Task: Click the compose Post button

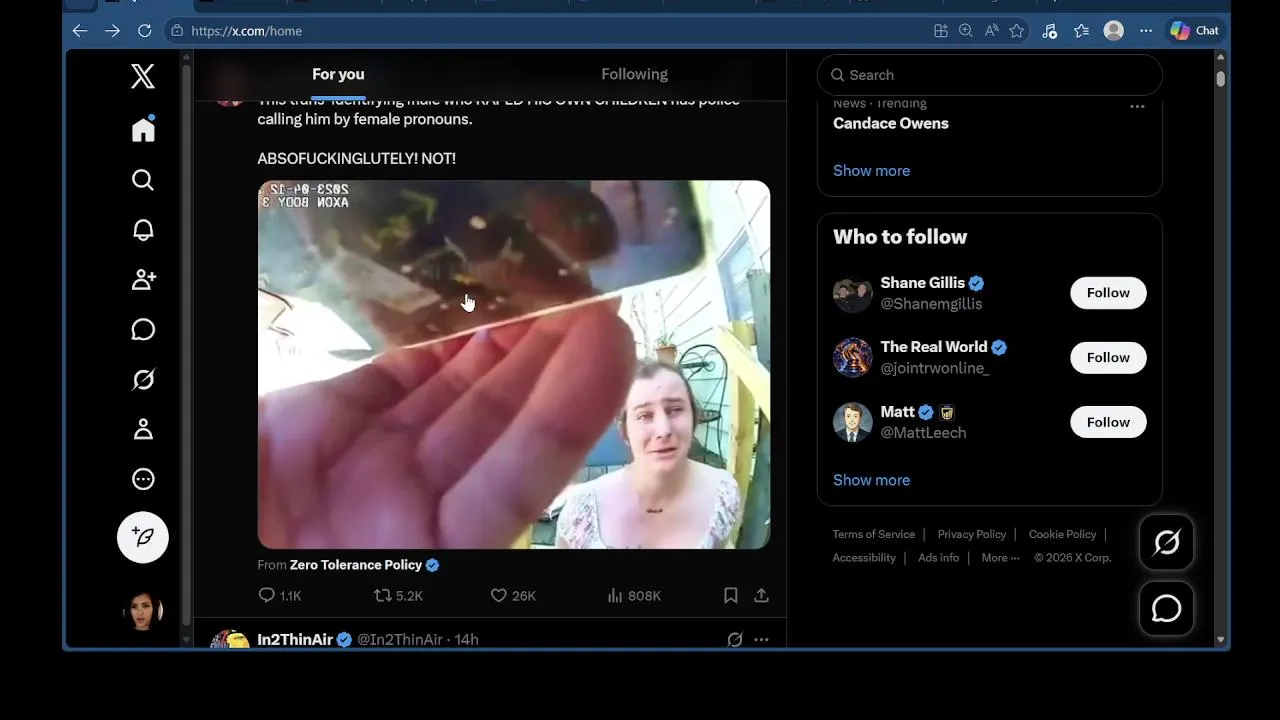Action: (143, 537)
